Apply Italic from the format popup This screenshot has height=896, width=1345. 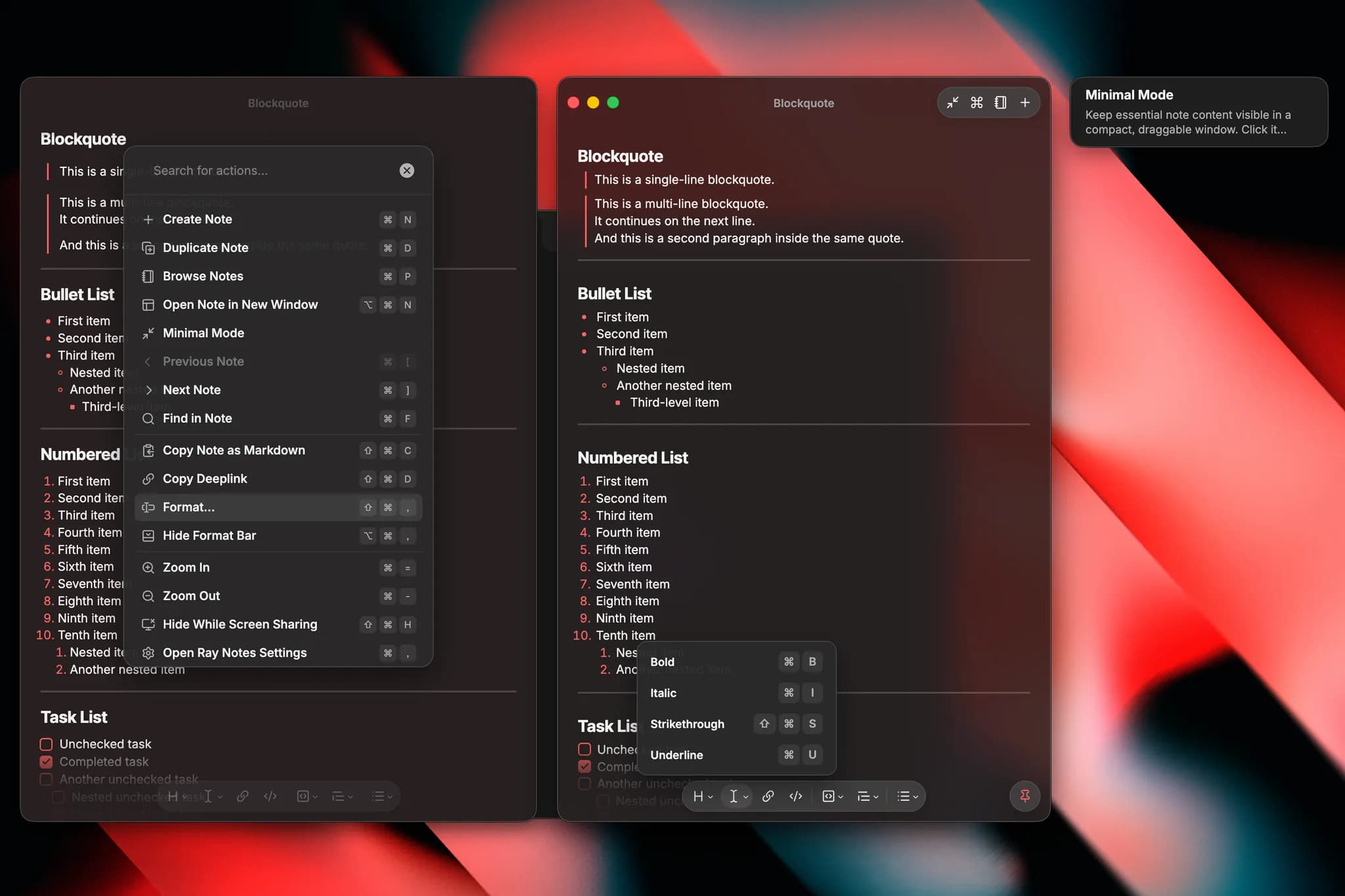click(736, 693)
